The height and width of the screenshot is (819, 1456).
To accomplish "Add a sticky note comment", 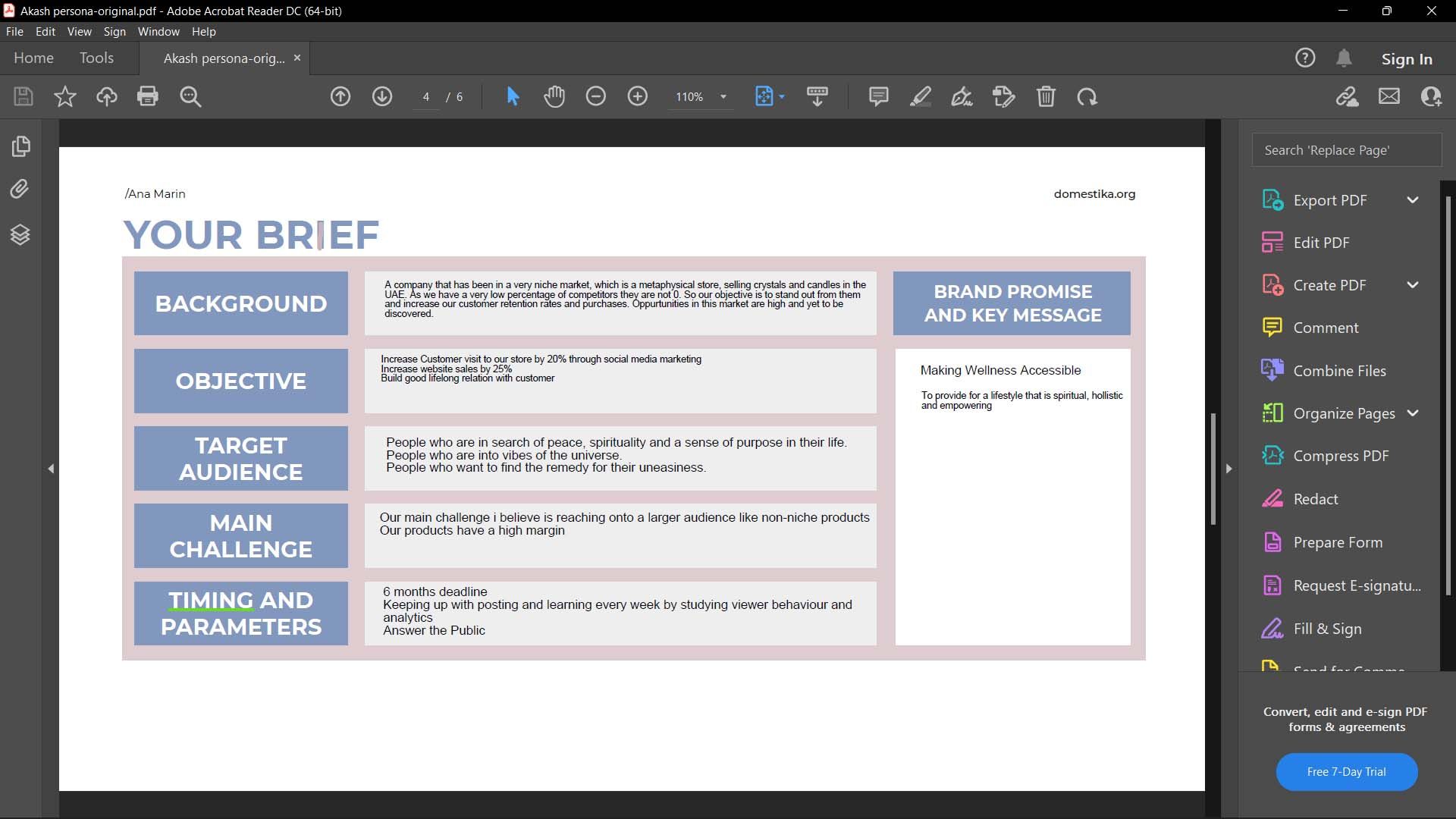I will pyautogui.click(x=878, y=96).
